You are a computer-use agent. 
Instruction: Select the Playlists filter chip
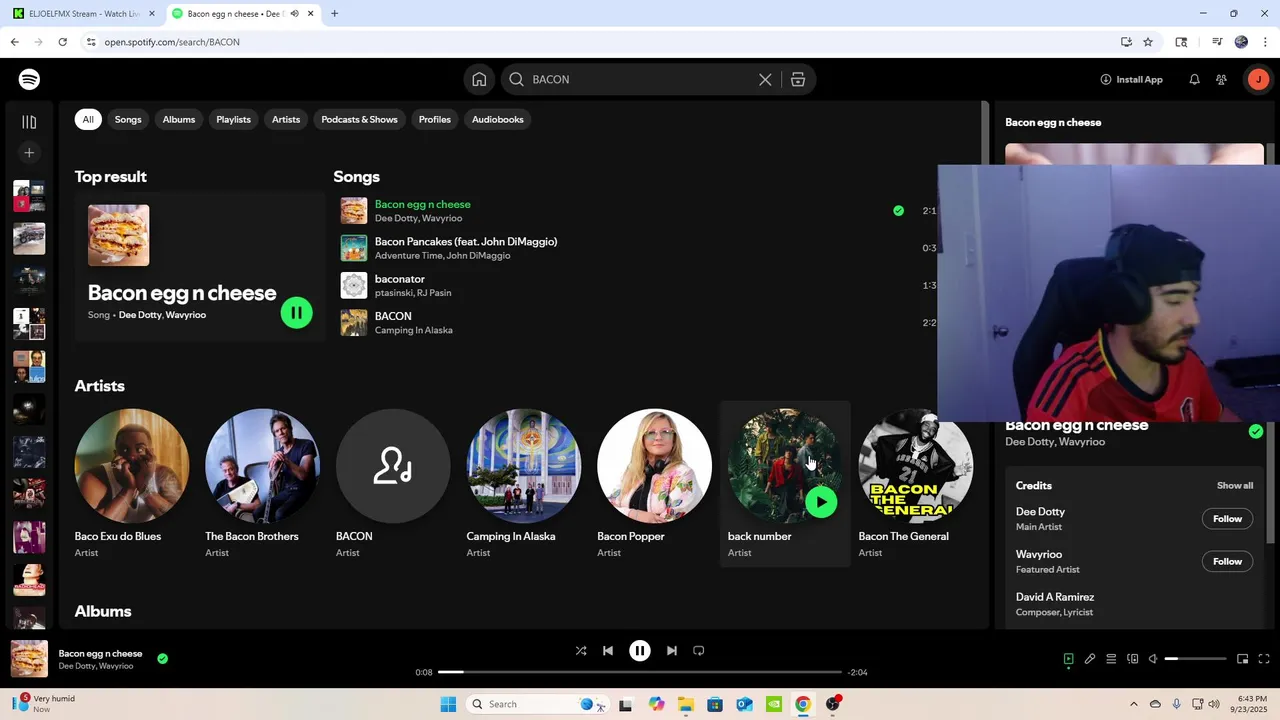(x=233, y=119)
